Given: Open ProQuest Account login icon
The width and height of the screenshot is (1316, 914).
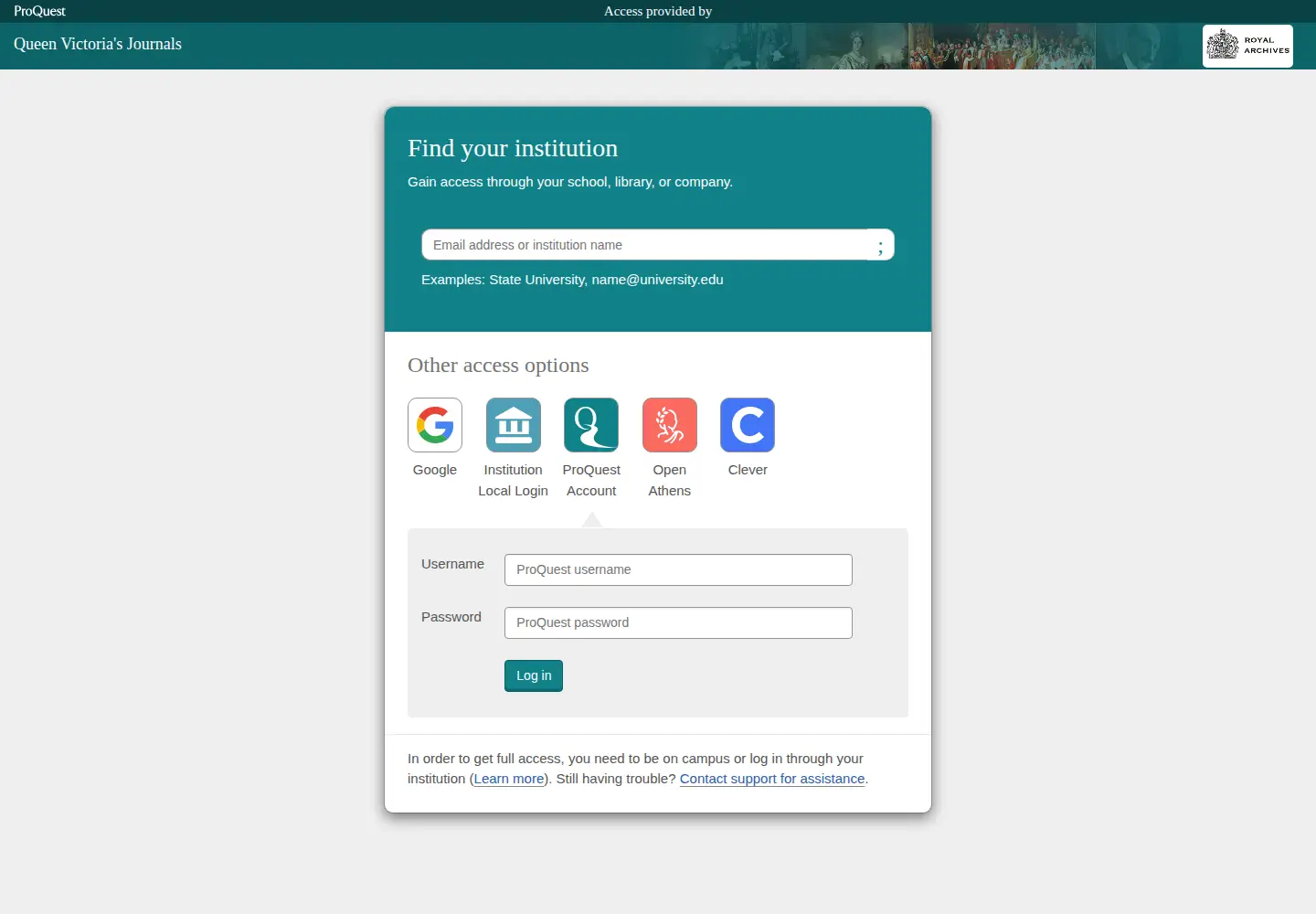Looking at the screenshot, I should 591,425.
